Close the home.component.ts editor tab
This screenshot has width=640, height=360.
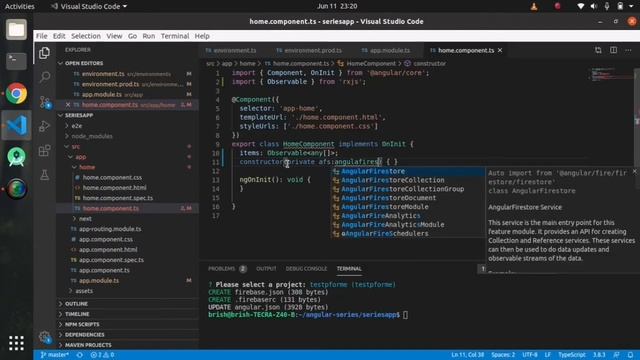pos(500,50)
